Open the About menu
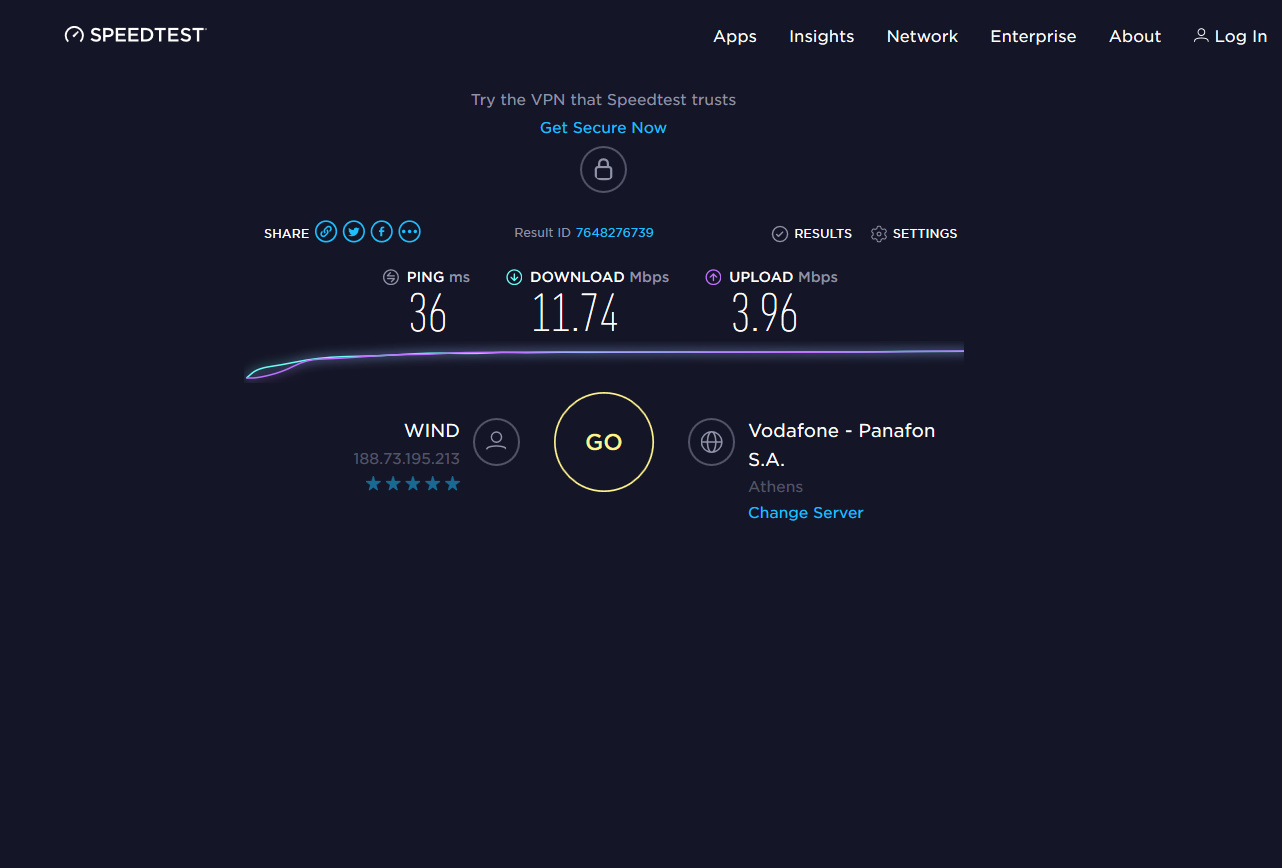 [1135, 36]
